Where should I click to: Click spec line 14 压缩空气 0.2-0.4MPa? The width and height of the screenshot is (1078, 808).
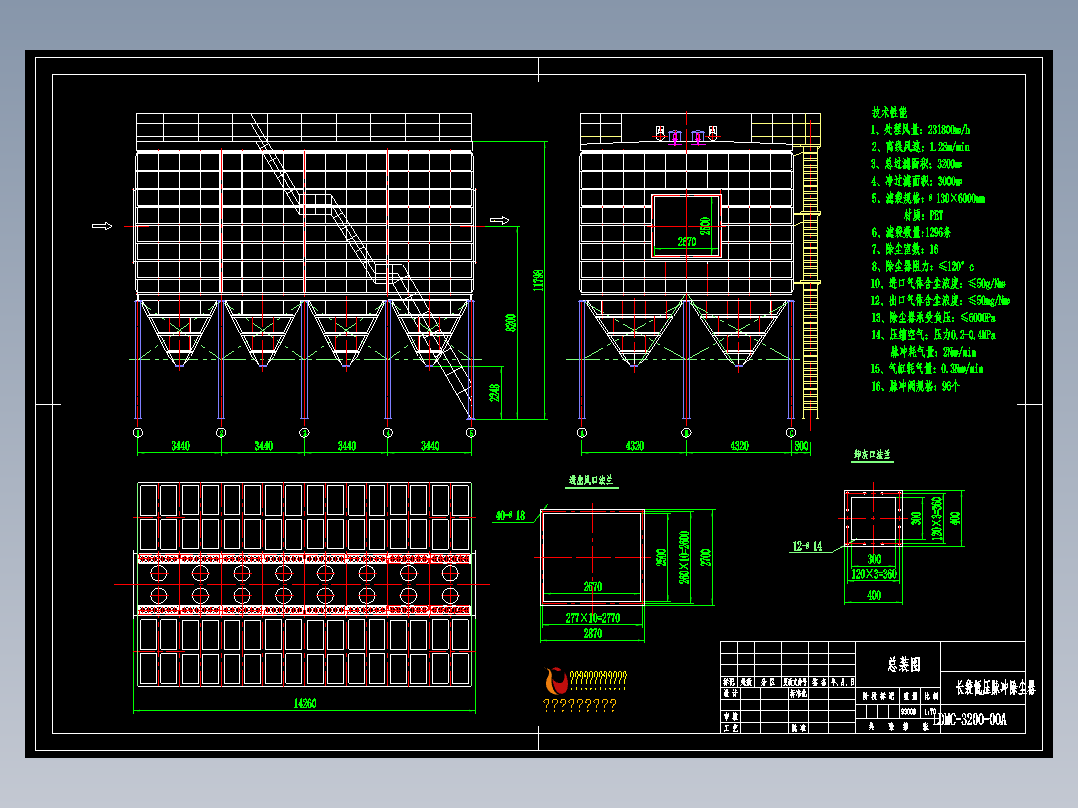[x=933, y=335]
